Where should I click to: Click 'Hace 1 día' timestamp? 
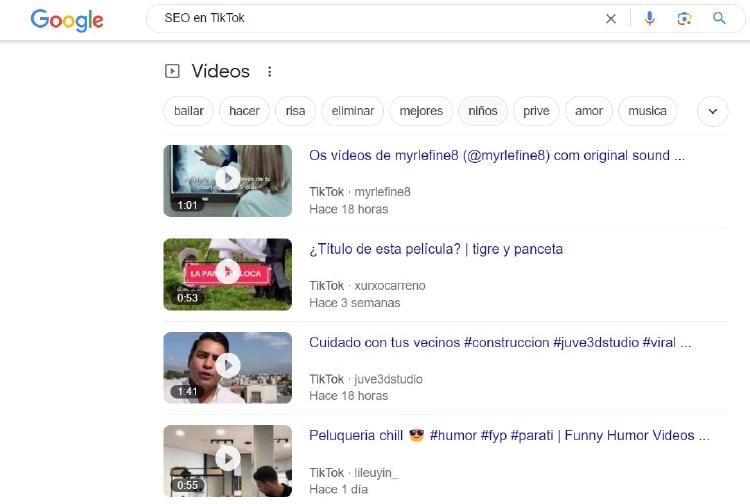coord(338,489)
